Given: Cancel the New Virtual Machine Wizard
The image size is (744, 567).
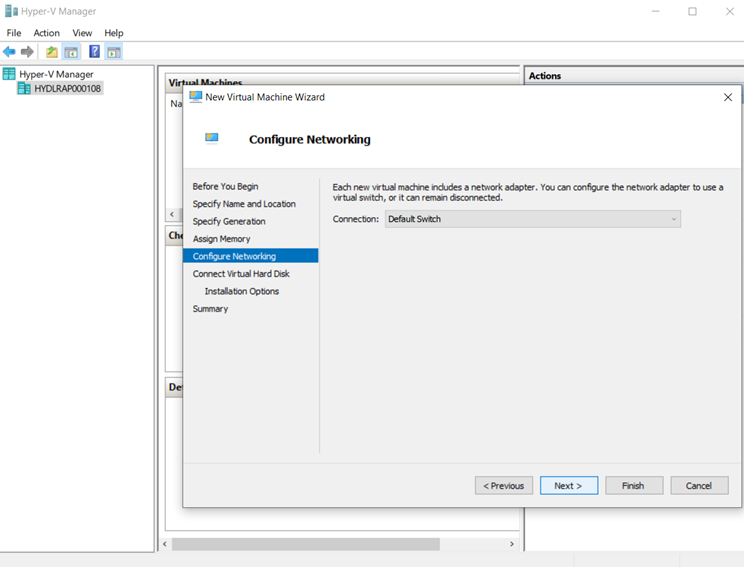Looking at the screenshot, I should (699, 485).
